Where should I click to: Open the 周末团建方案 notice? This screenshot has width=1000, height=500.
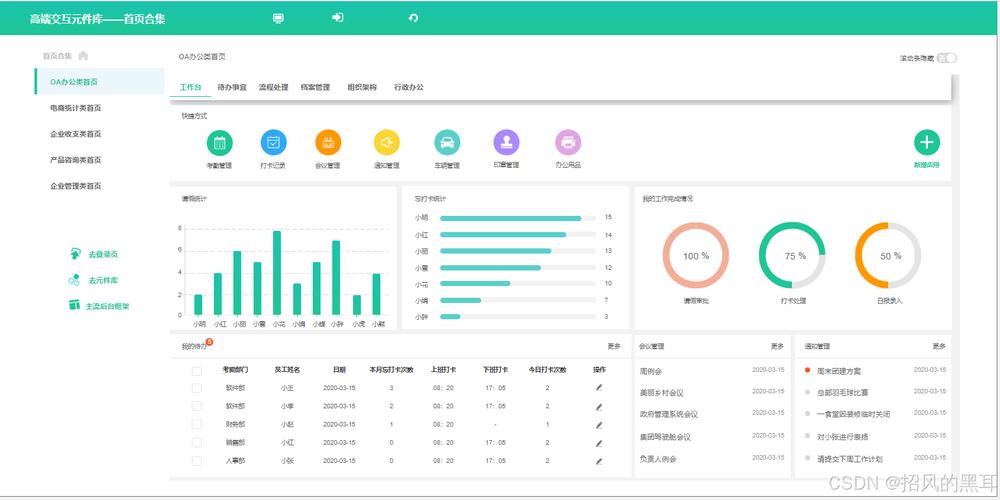838,371
